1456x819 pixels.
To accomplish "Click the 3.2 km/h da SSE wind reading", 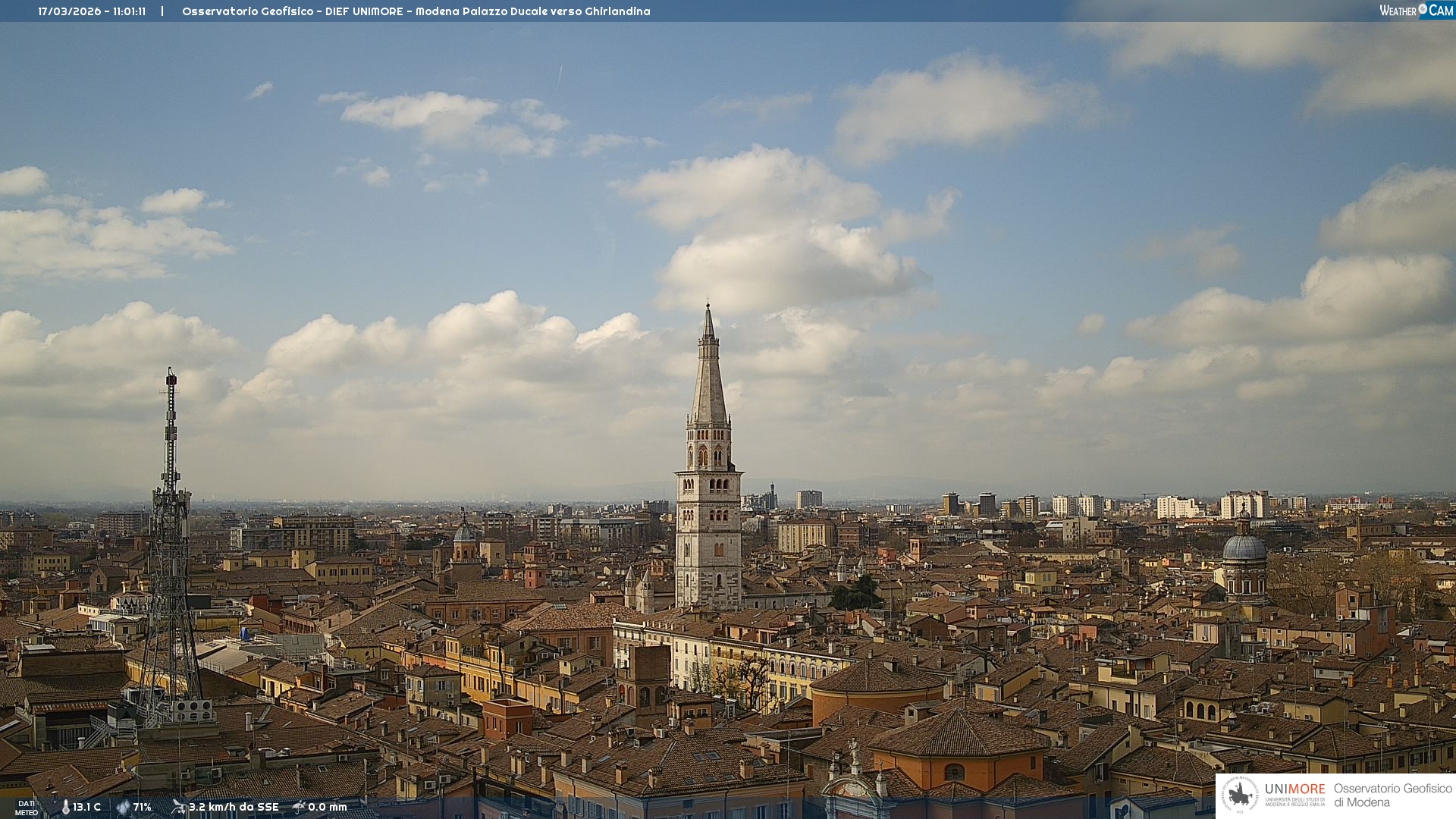I will click(234, 808).
